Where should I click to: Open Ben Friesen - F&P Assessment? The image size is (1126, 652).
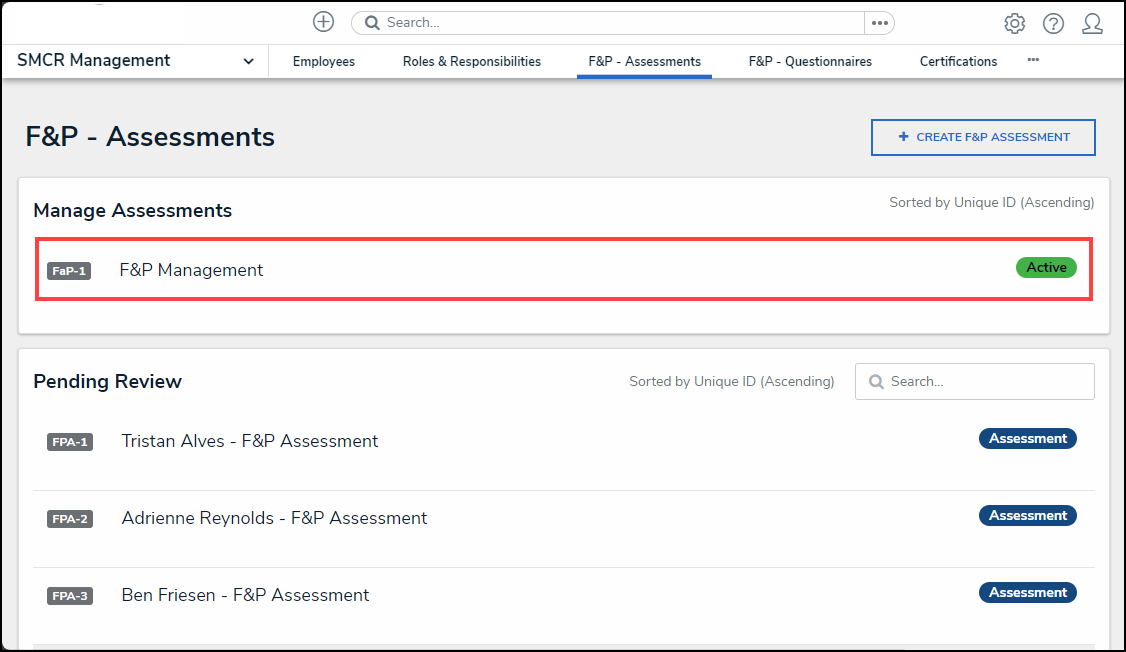coord(245,595)
